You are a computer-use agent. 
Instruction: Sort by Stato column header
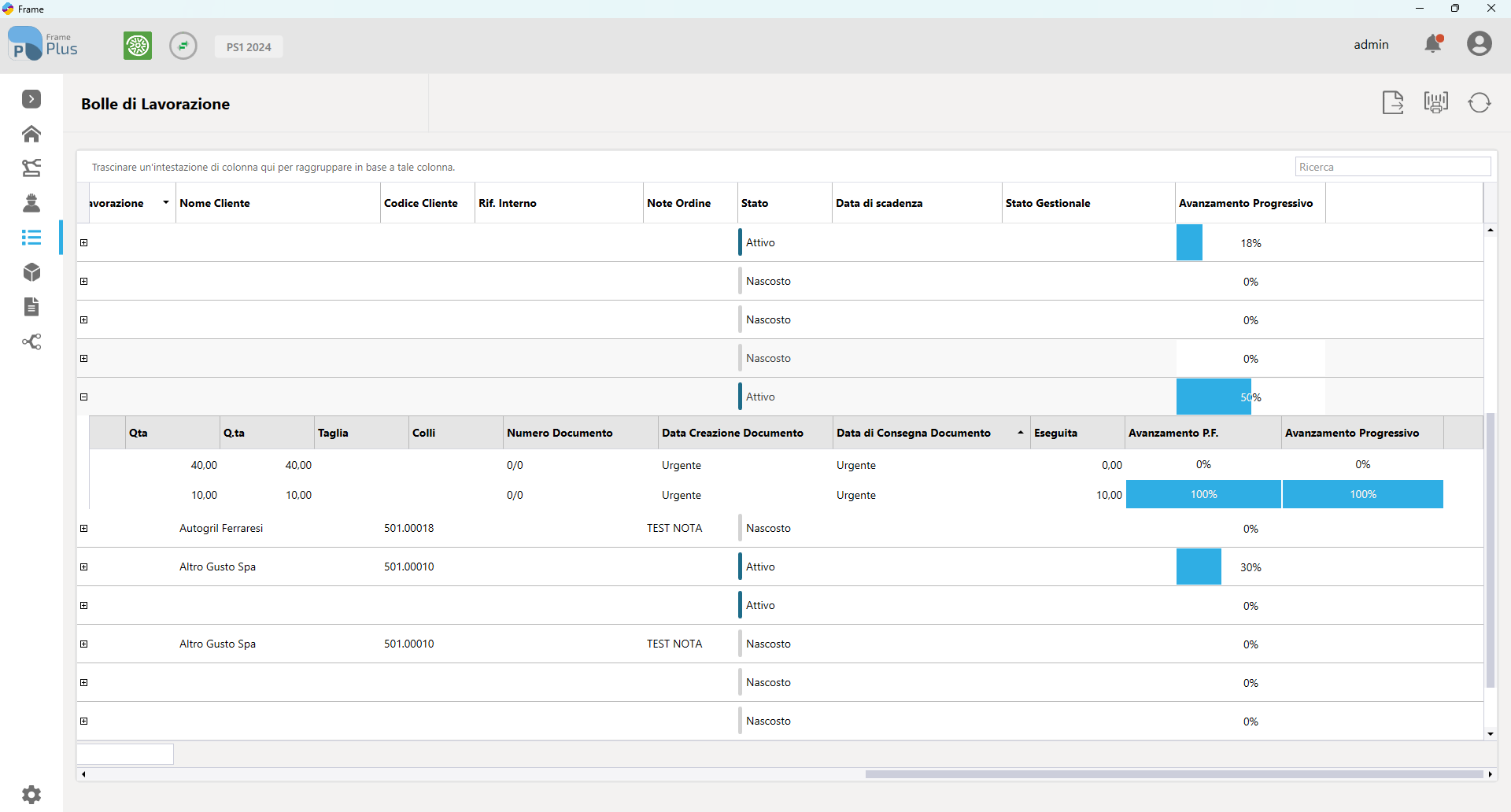point(785,203)
